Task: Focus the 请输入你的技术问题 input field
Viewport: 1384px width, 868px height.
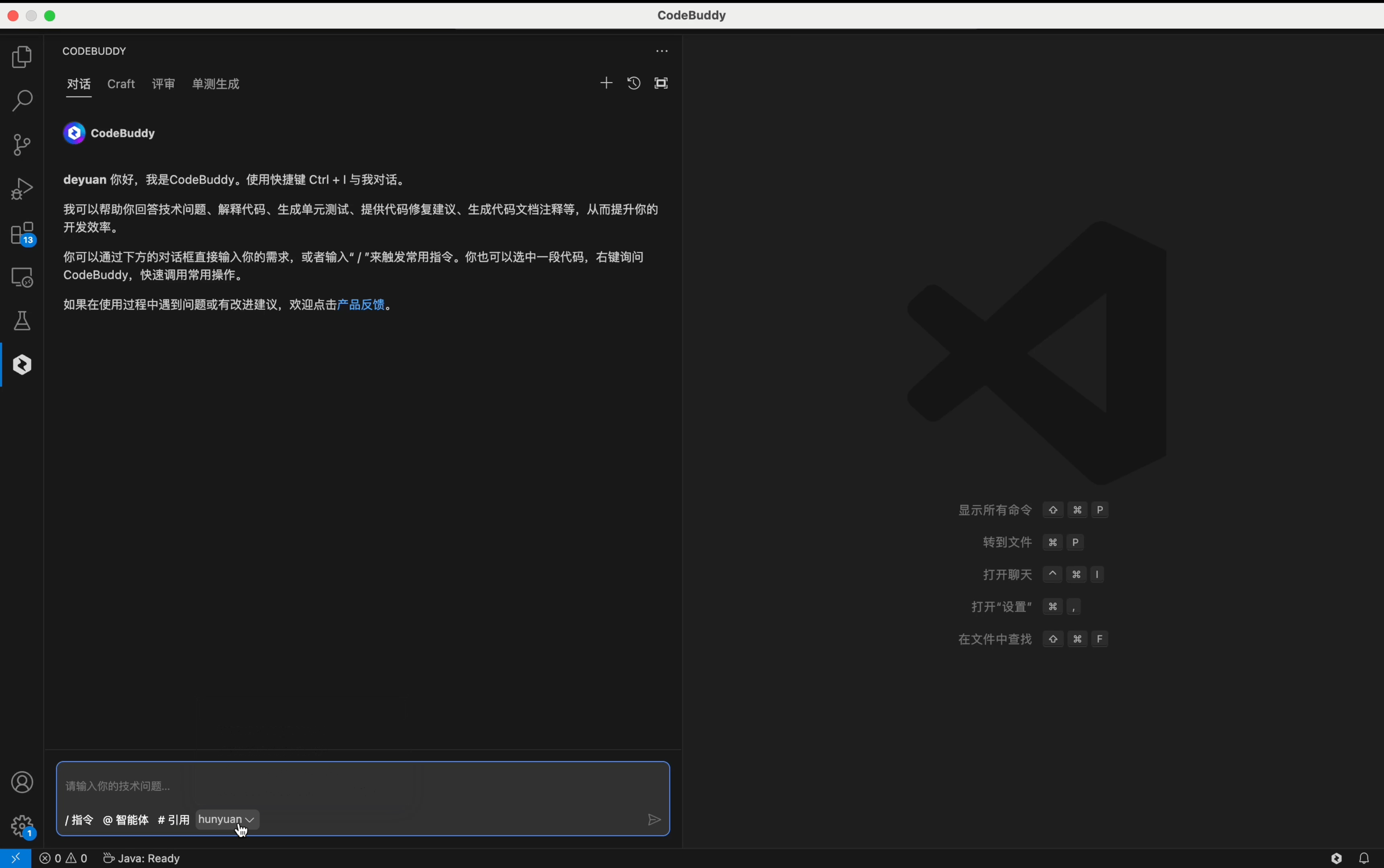Action: click(x=363, y=786)
